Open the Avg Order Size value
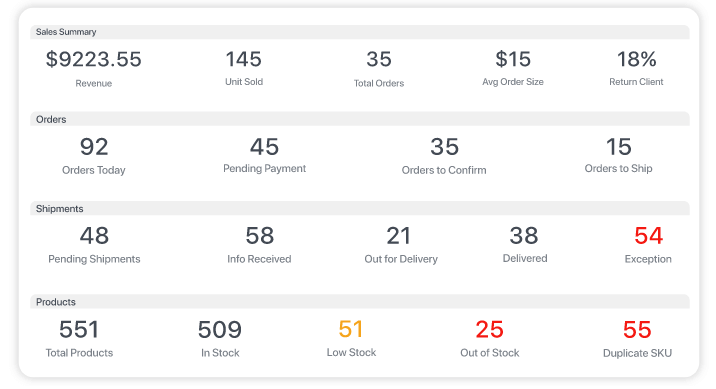Viewport: 716px width, 389px height. pos(513,68)
